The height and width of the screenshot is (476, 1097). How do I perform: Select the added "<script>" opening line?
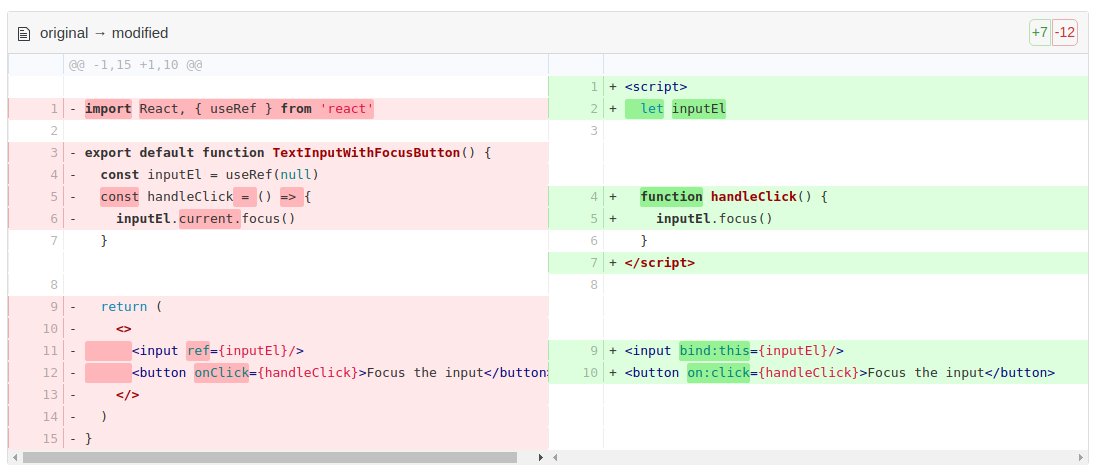(658, 87)
